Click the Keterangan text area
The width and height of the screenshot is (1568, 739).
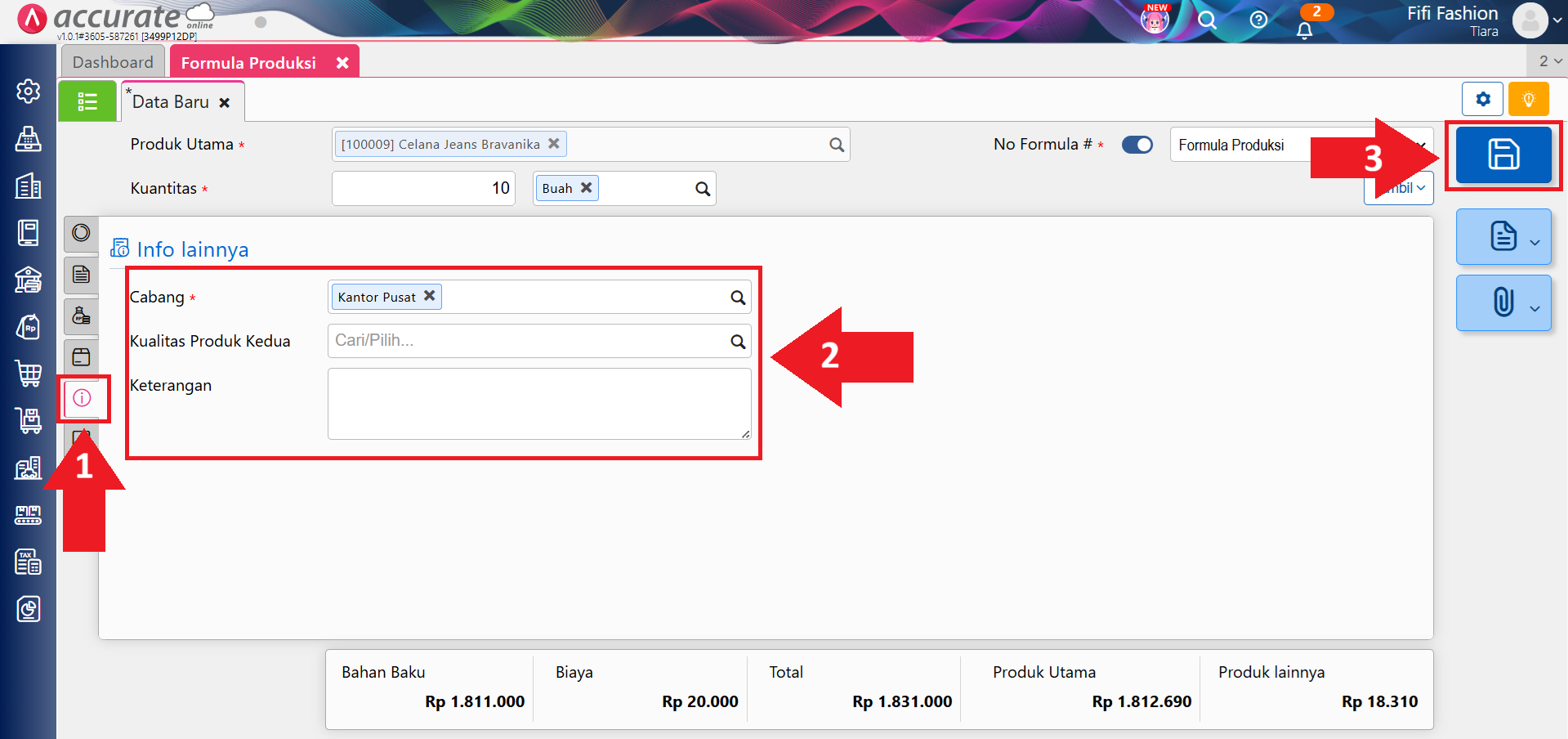coord(538,403)
